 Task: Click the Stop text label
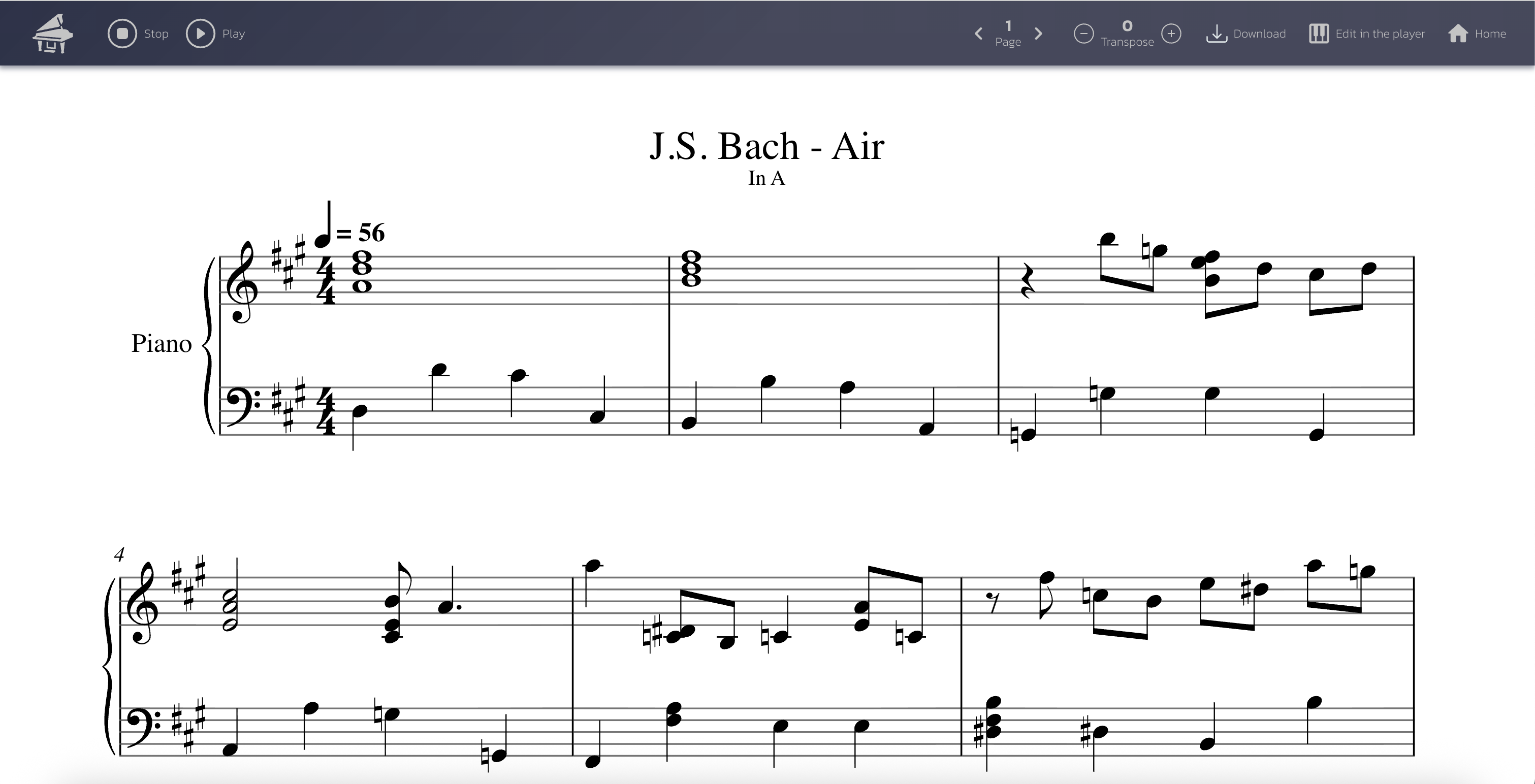[156, 34]
